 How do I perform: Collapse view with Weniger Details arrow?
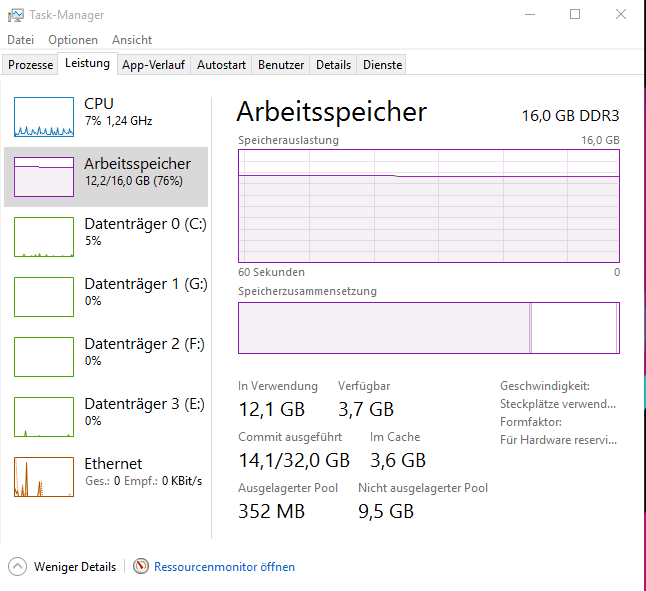click(x=18, y=567)
